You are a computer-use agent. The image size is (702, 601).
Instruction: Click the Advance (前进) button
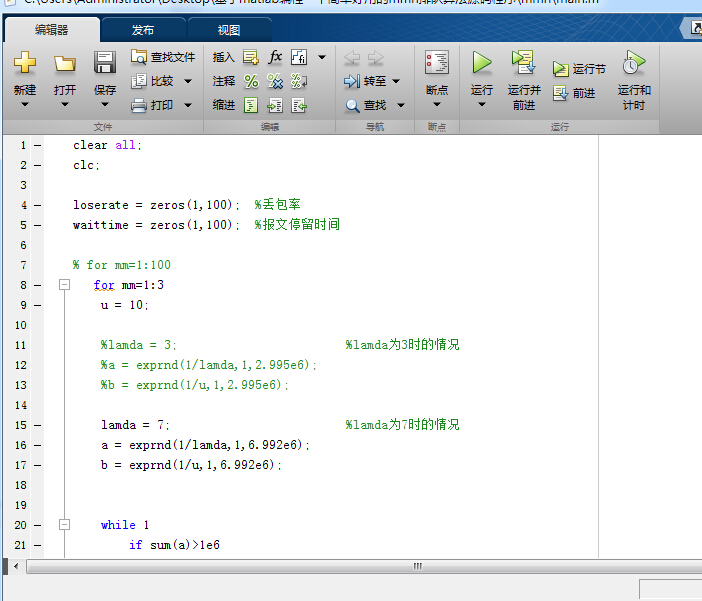[x=574, y=93]
